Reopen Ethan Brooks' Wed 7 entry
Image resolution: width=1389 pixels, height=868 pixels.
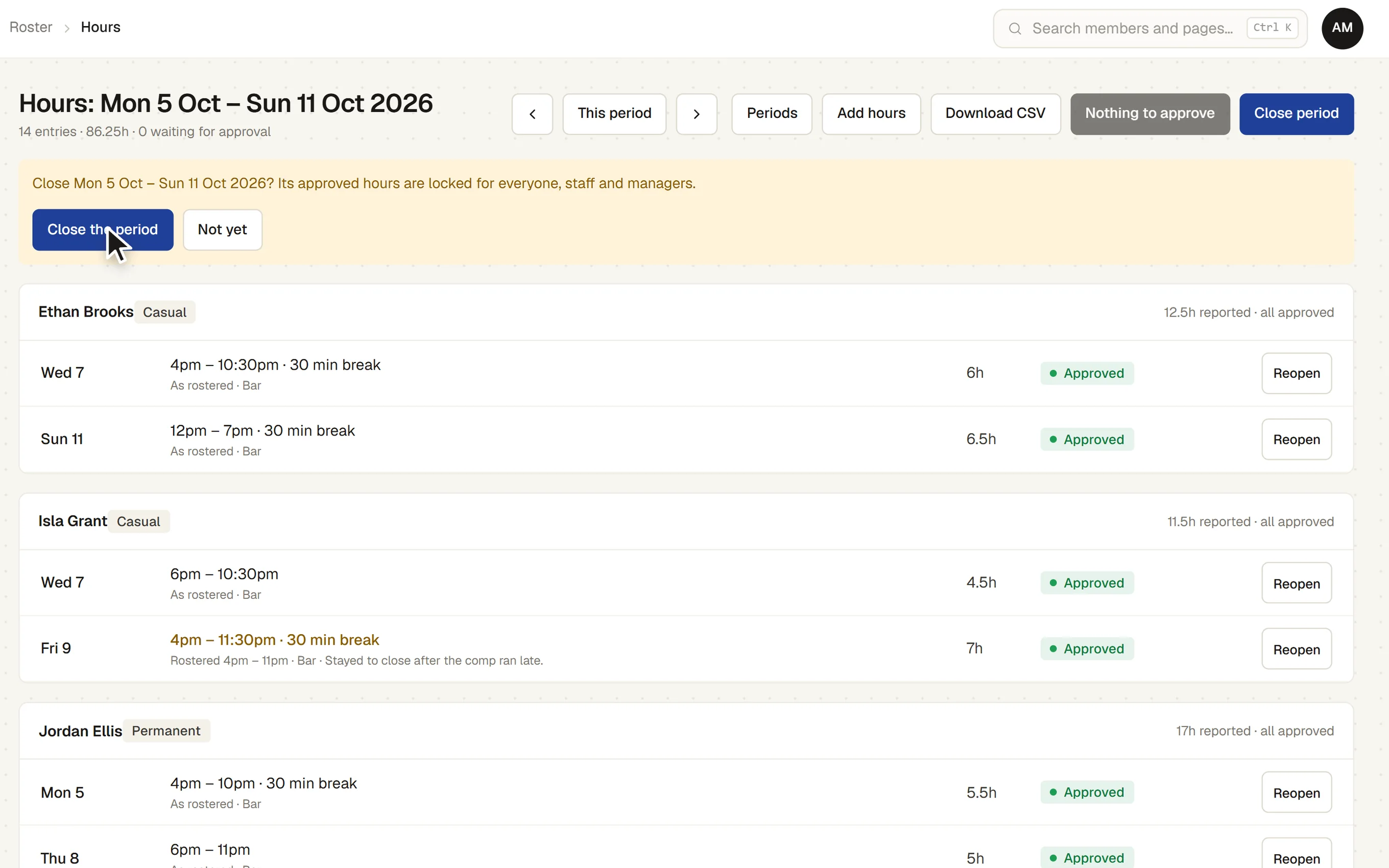1296,373
